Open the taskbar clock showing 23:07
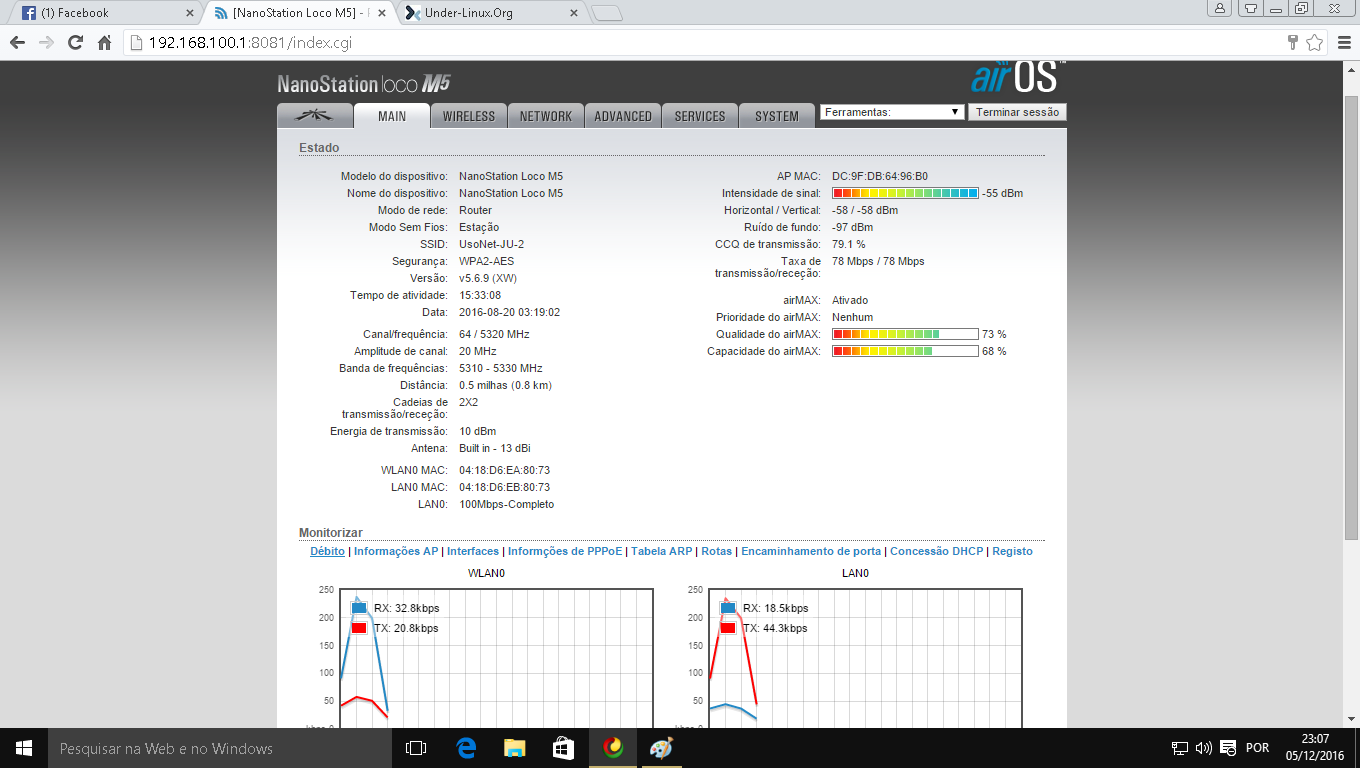 (1316, 748)
